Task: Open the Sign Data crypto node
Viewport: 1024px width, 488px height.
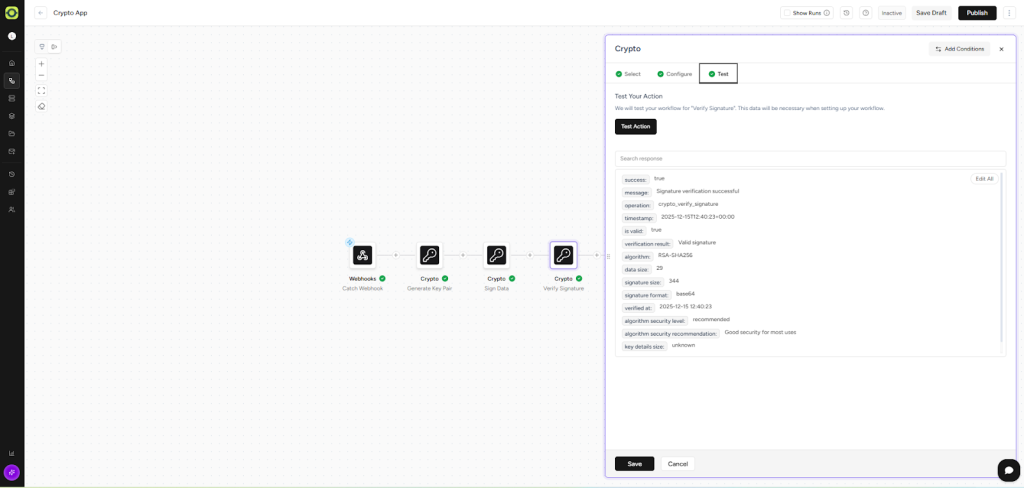Action: (x=496, y=255)
